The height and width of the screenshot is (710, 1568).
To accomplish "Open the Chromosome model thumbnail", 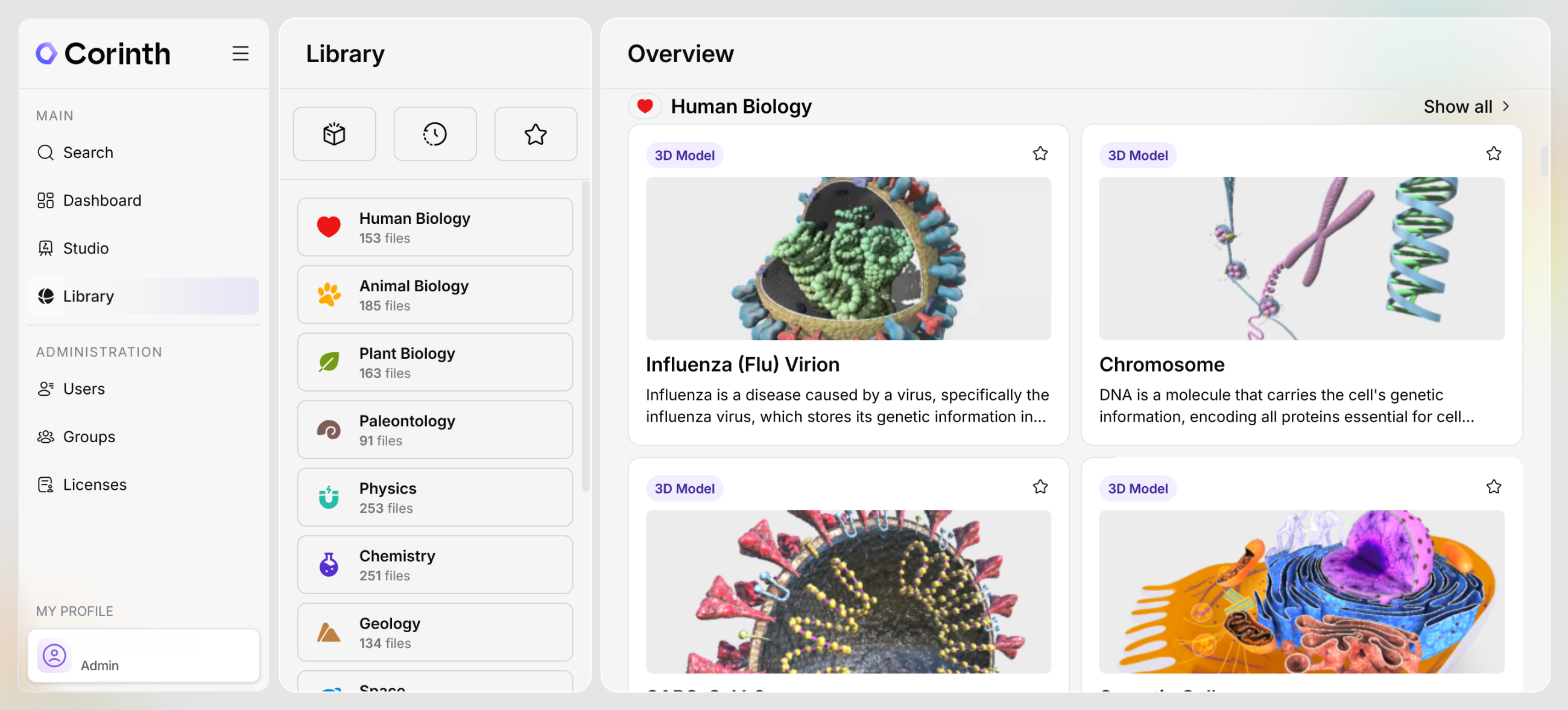I will pyautogui.click(x=1301, y=258).
